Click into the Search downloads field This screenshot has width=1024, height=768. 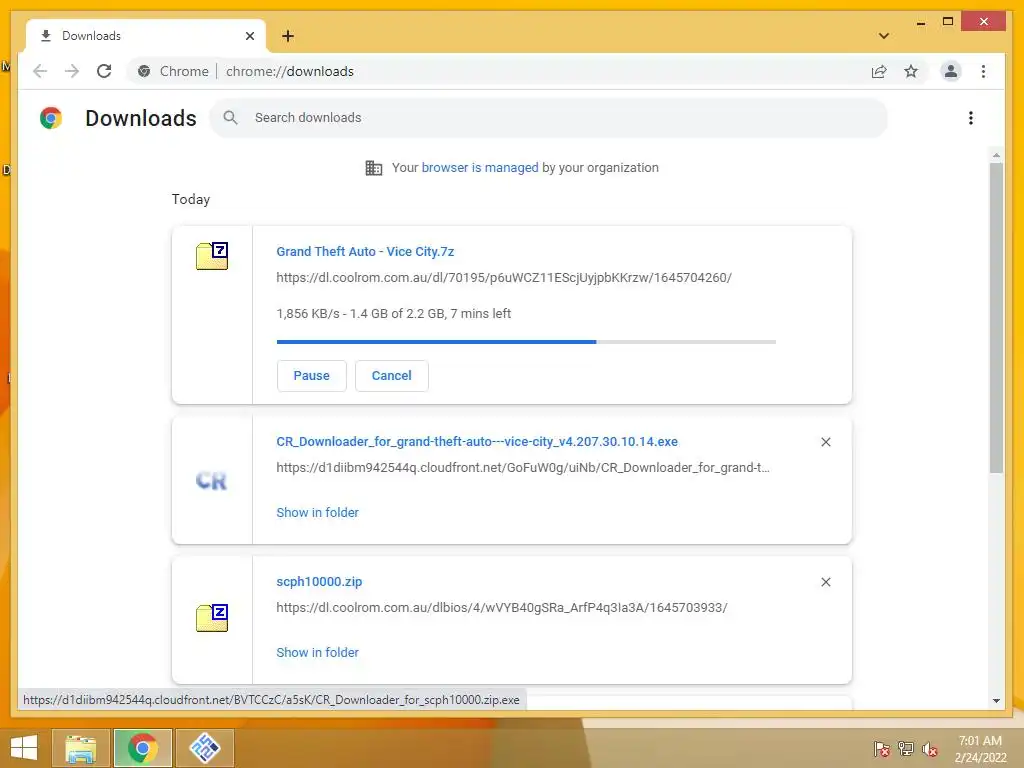point(549,118)
